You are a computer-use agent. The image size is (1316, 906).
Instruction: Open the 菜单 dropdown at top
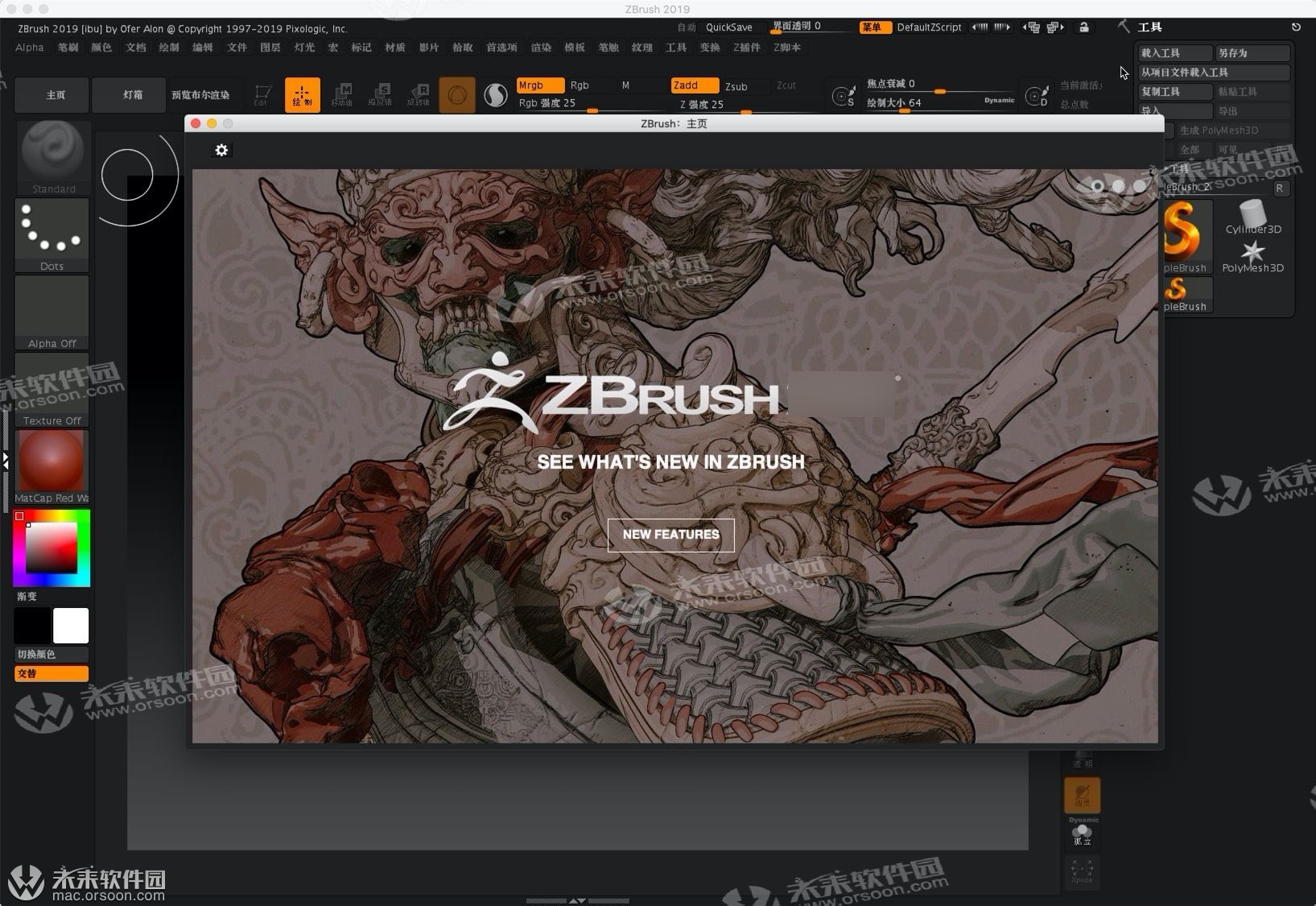(874, 27)
